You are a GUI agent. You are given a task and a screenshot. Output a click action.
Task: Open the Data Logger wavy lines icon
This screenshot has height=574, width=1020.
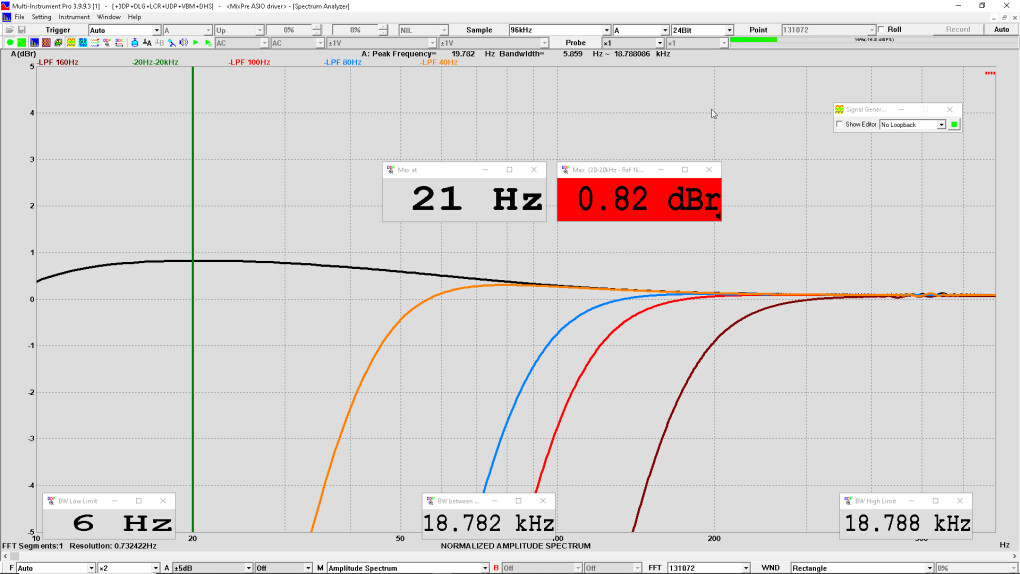[x=95, y=43]
